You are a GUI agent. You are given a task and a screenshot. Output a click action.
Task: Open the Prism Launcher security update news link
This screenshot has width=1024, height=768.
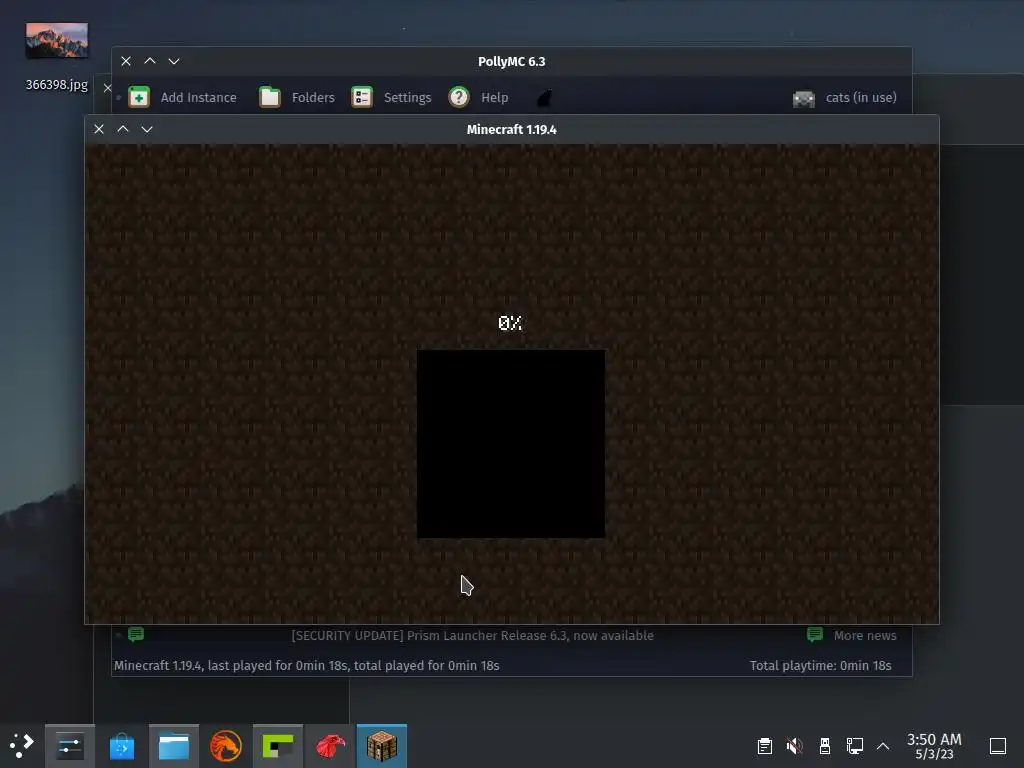point(472,635)
